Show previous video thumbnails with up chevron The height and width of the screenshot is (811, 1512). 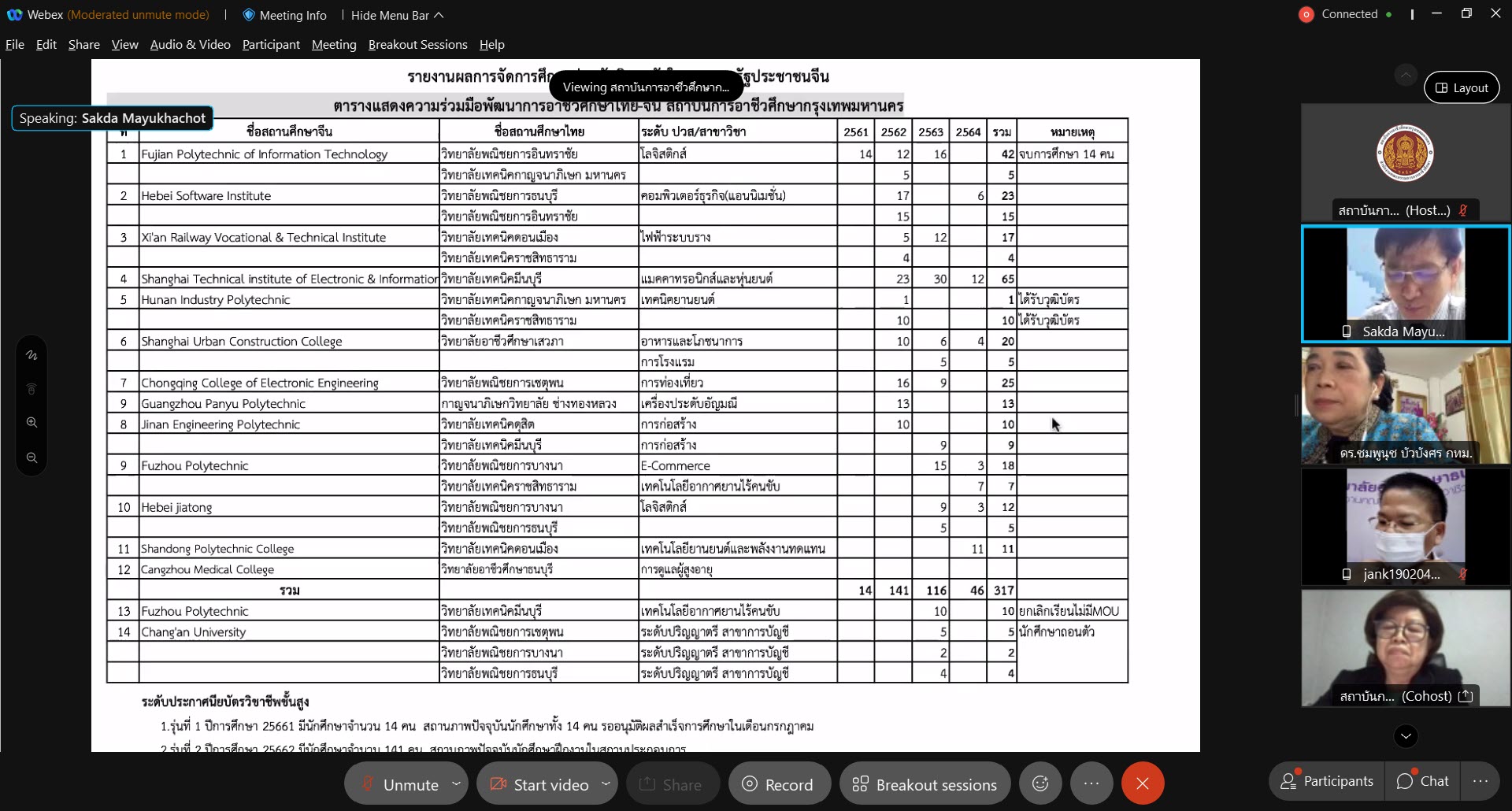[1406, 76]
